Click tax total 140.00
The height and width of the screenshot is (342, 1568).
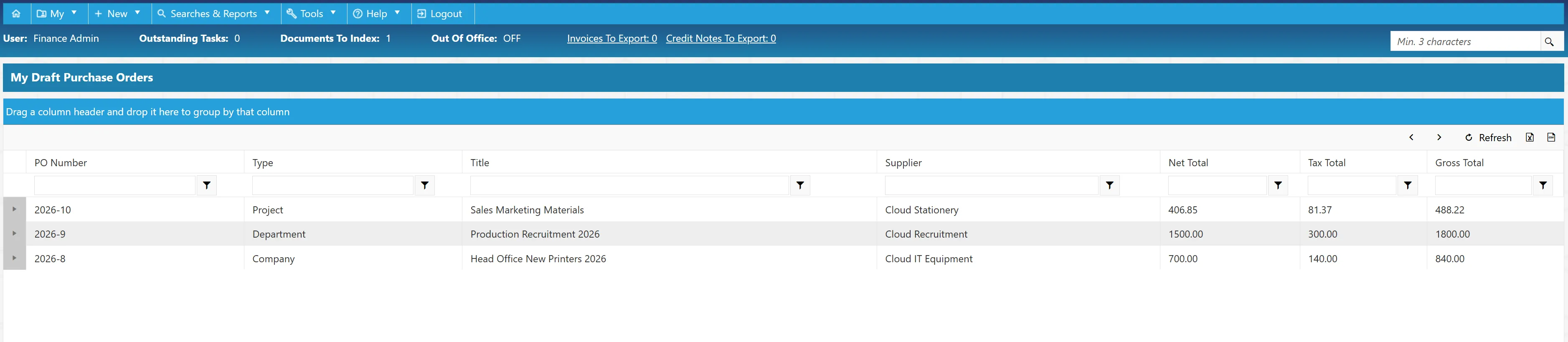coord(1323,258)
